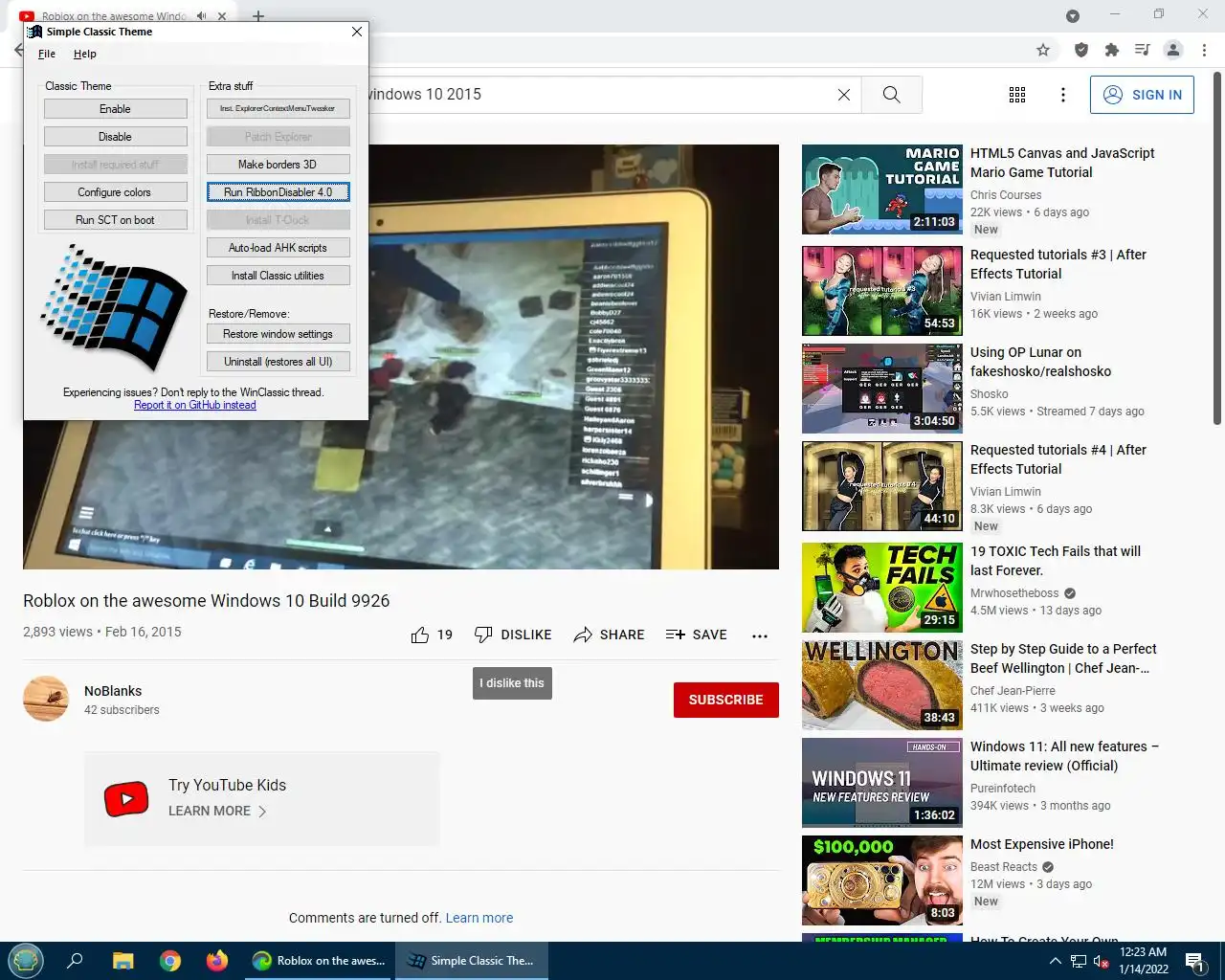Open Windows 11 All new features thumbnail
The height and width of the screenshot is (980, 1225).
click(x=882, y=783)
